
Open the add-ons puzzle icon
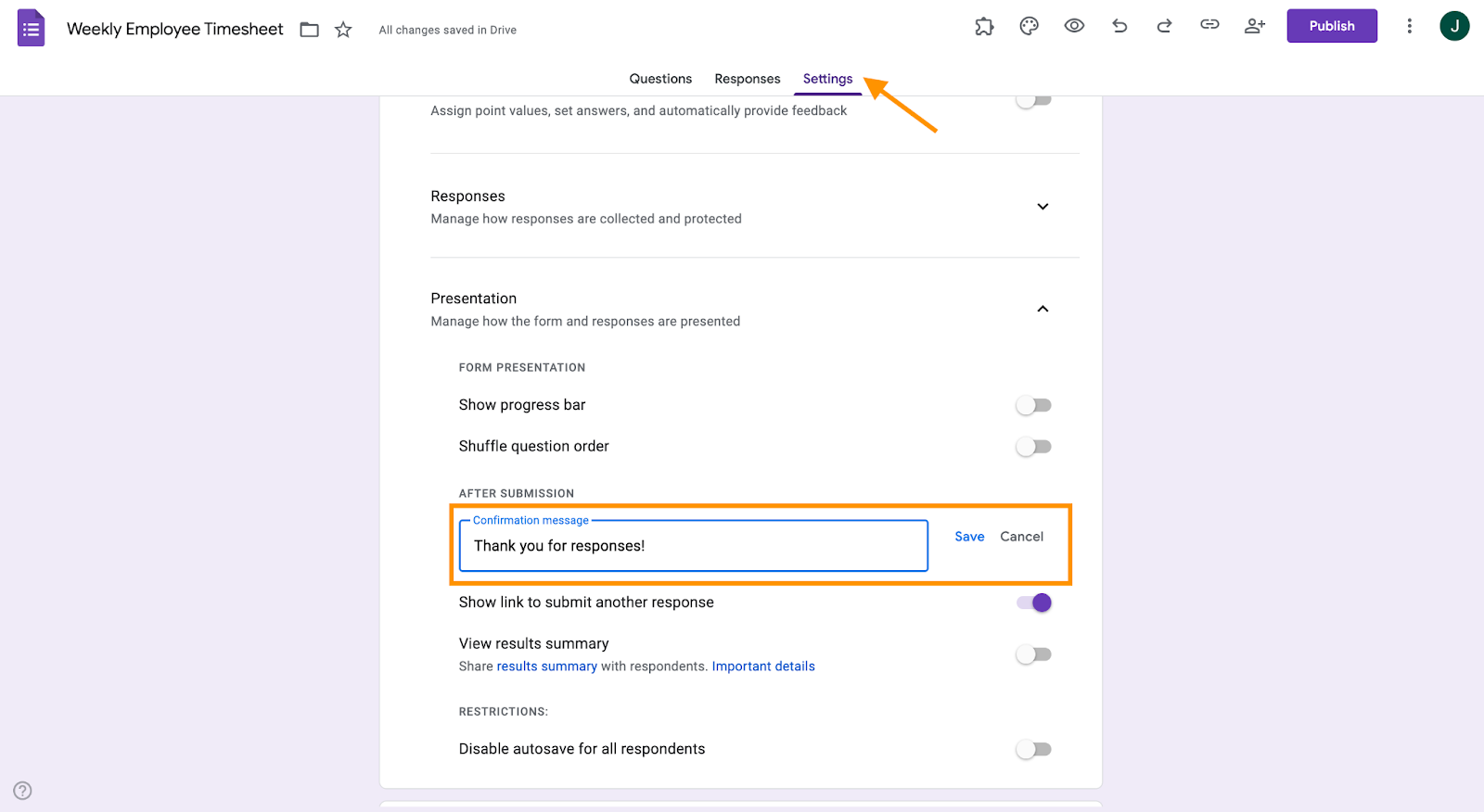(984, 27)
